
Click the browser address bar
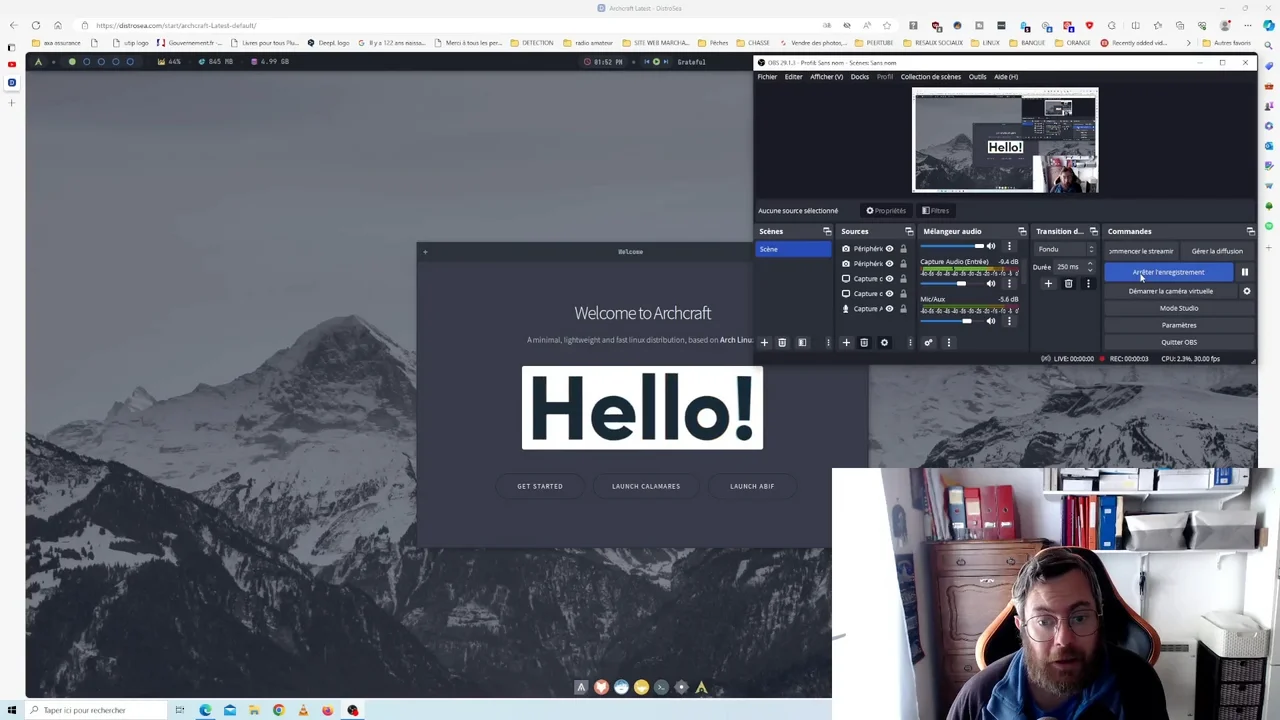click(x=450, y=25)
